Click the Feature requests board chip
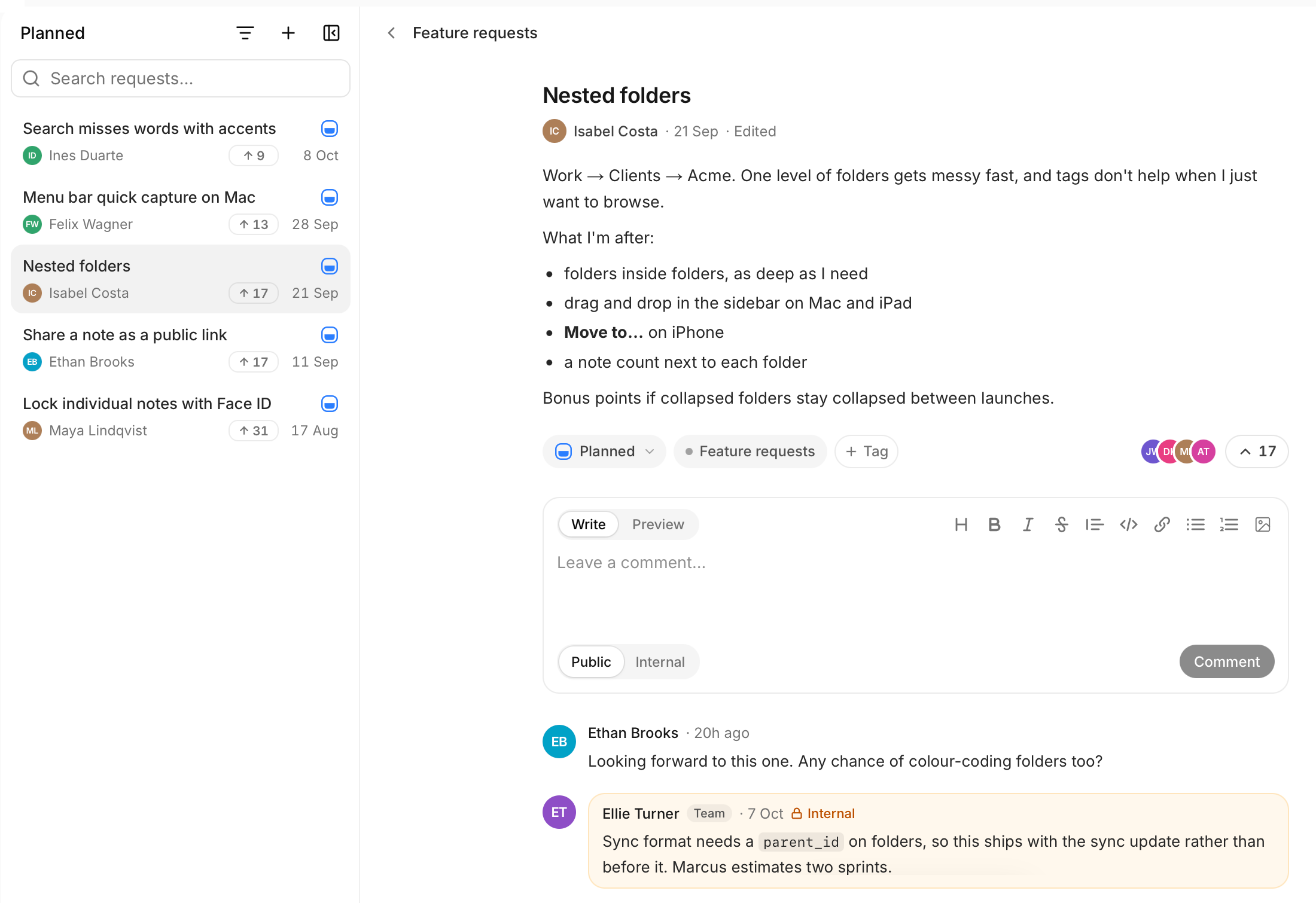Screen dimensions: 1316x903 point(750,451)
